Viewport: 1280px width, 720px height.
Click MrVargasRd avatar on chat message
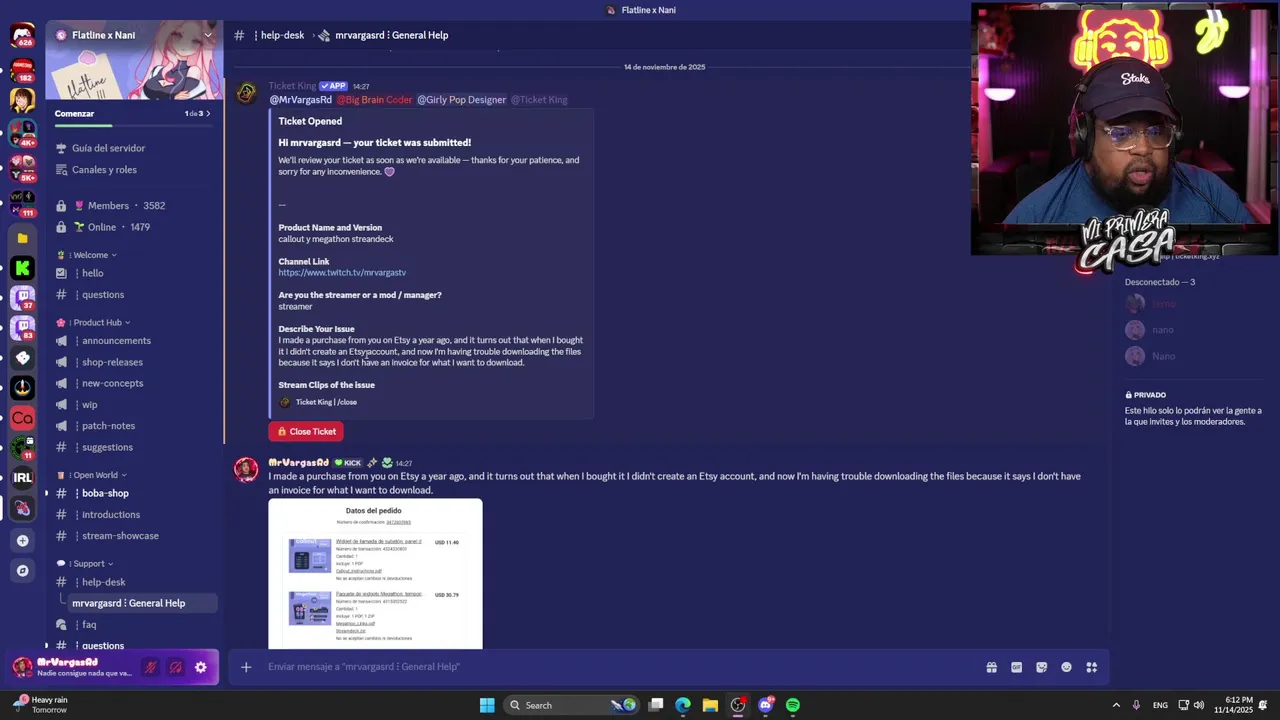[x=246, y=470]
